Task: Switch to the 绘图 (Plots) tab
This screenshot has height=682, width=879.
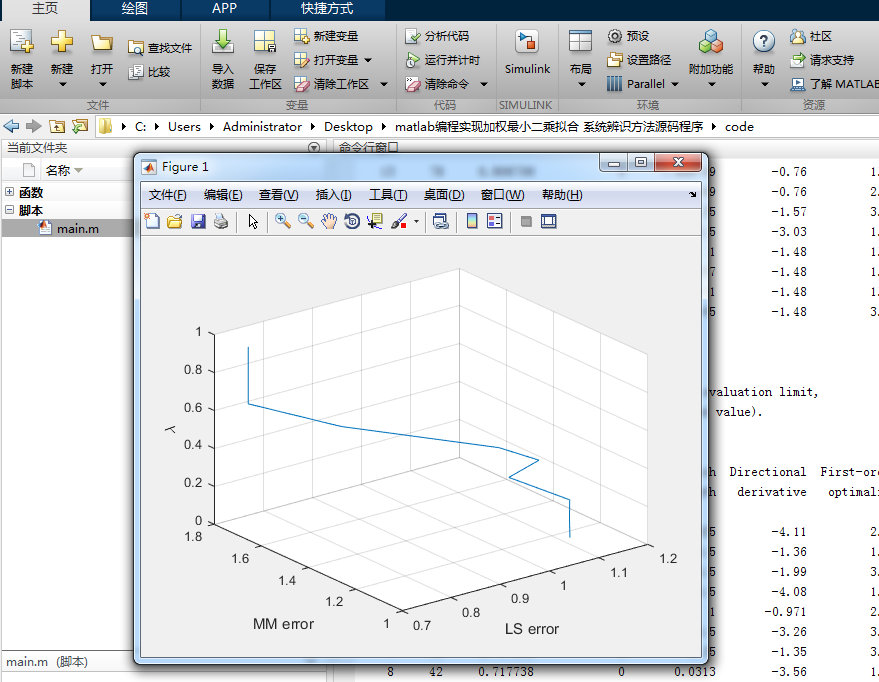Action: point(135,8)
